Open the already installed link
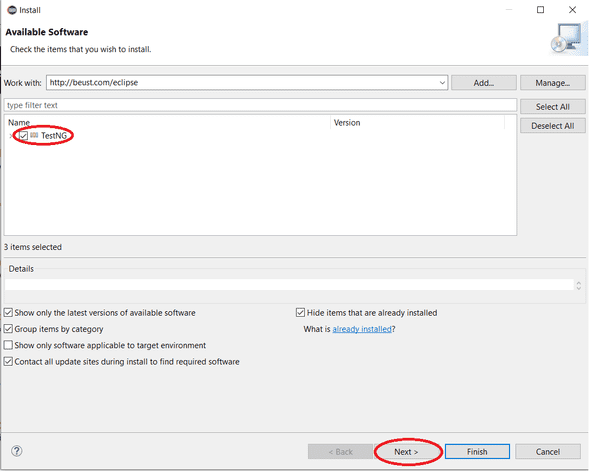The height and width of the screenshot is (472, 590). [x=362, y=329]
